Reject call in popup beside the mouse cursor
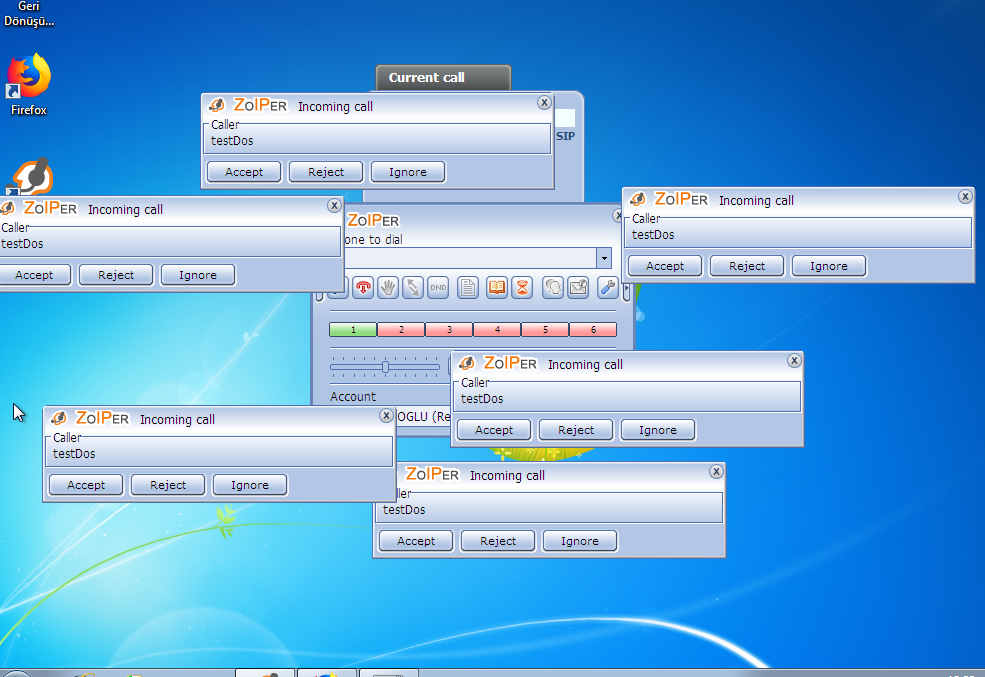The image size is (985, 677). (168, 485)
